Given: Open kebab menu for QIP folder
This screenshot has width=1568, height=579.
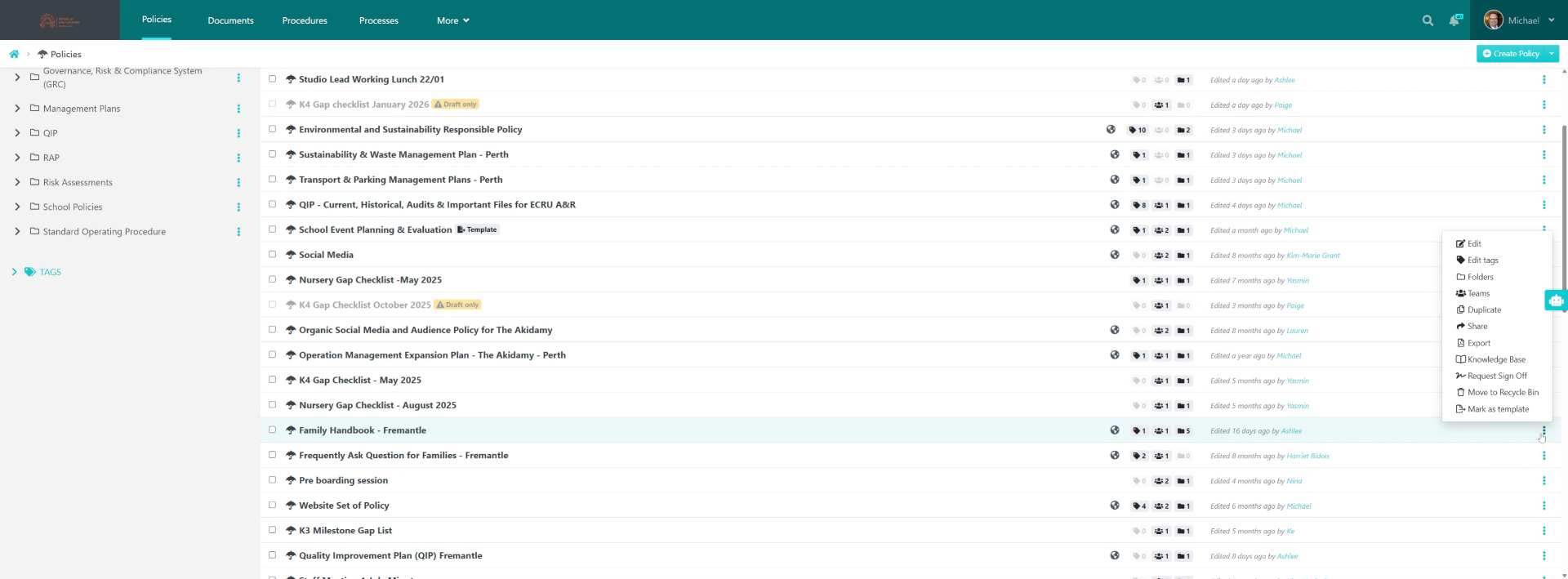Looking at the screenshot, I should 238,133.
